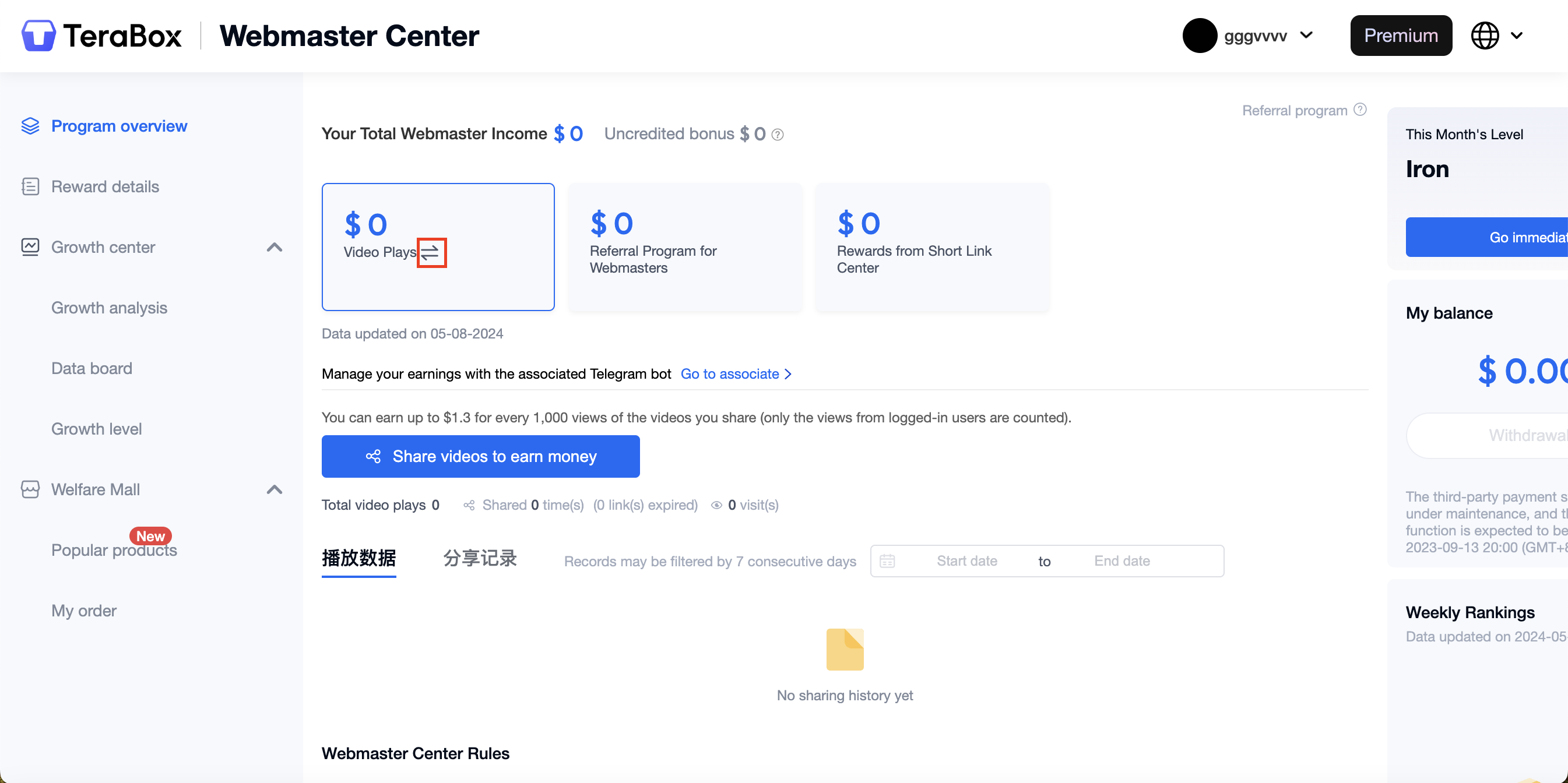Click the empty history file icon
Screen dimensions: 1568x783
(845, 649)
